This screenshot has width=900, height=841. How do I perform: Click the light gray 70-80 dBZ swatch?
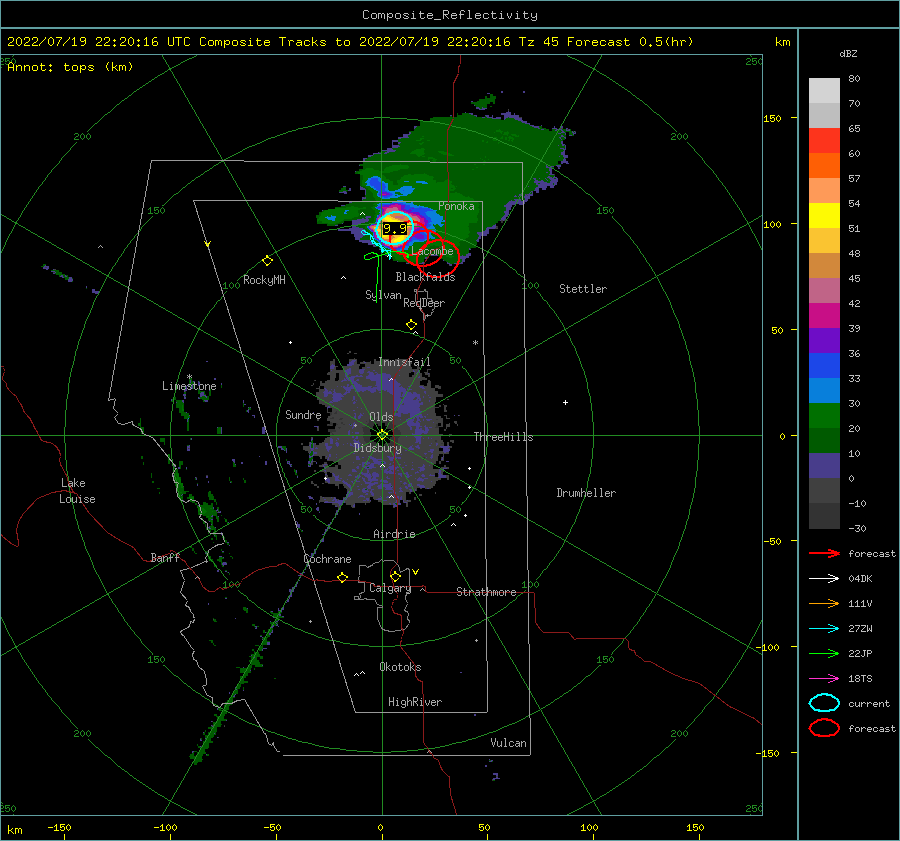point(824,91)
